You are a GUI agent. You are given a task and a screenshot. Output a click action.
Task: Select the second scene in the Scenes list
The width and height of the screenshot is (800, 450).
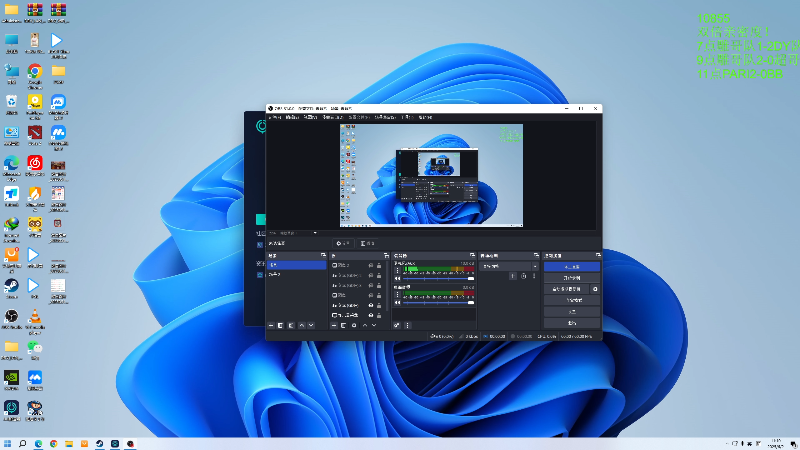click(296, 274)
